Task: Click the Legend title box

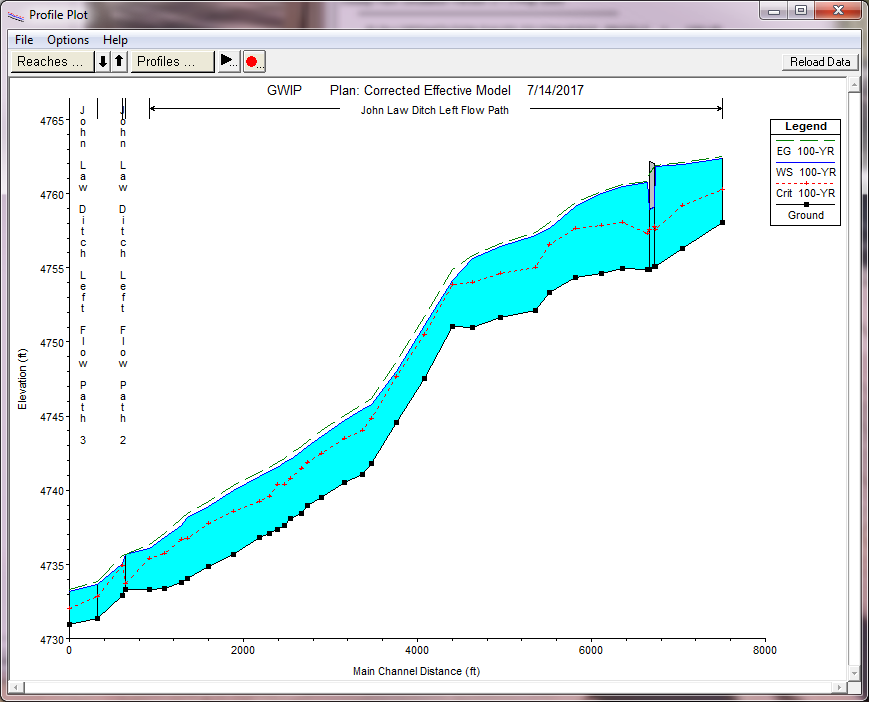Action: [x=805, y=127]
